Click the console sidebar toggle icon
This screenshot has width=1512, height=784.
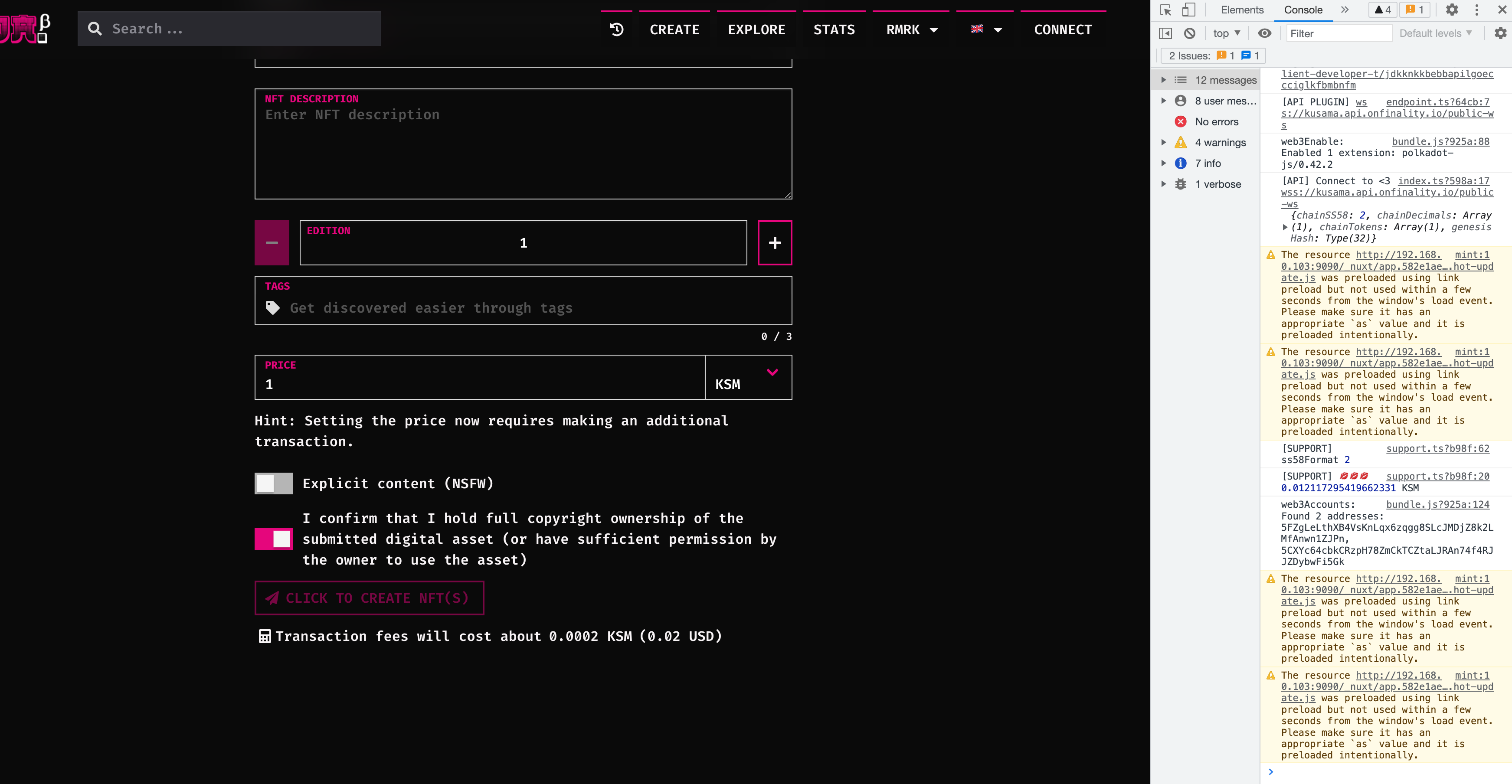point(1166,33)
